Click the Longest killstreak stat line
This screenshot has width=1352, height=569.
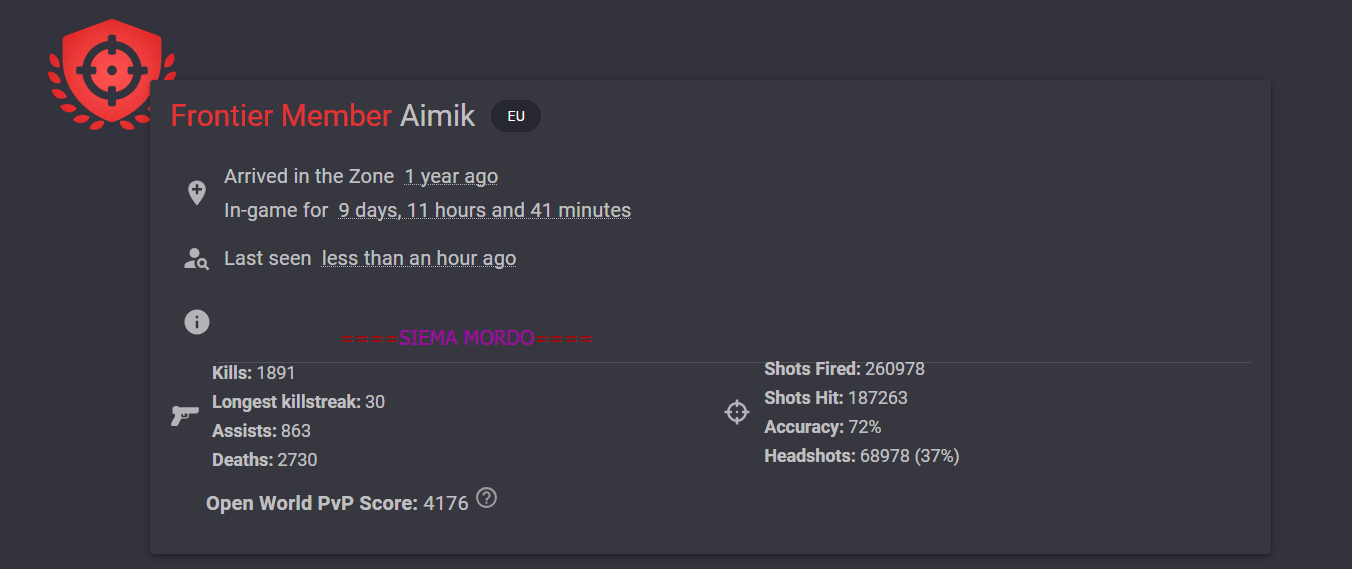tap(298, 402)
